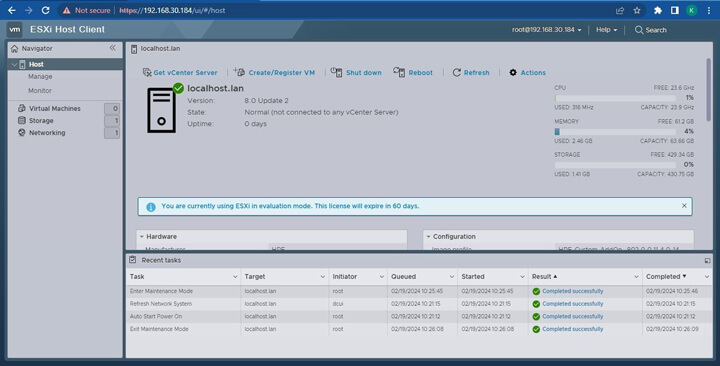The image size is (720, 366).
Task: Open the root@192.168.30.184 user dropdown
Action: click(546, 30)
